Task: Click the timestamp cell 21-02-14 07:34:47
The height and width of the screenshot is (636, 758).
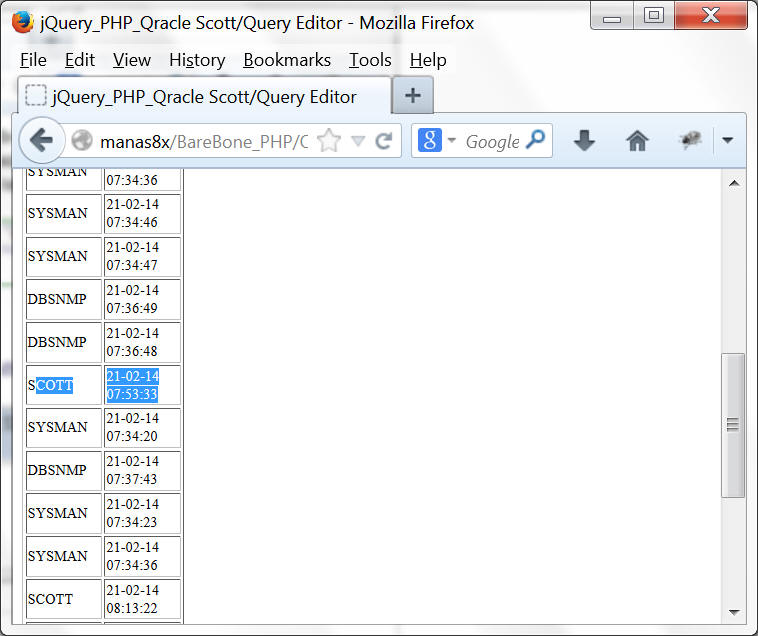Action: pyautogui.click(x=143, y=257)
